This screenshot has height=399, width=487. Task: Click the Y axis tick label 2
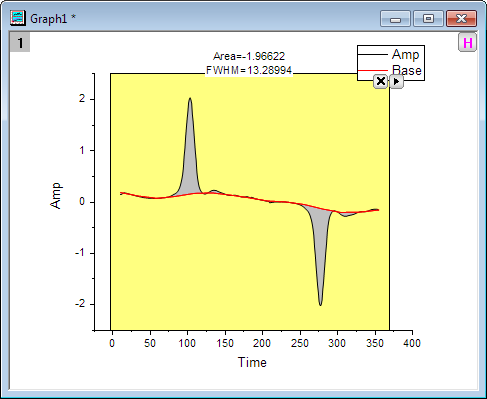82,99
